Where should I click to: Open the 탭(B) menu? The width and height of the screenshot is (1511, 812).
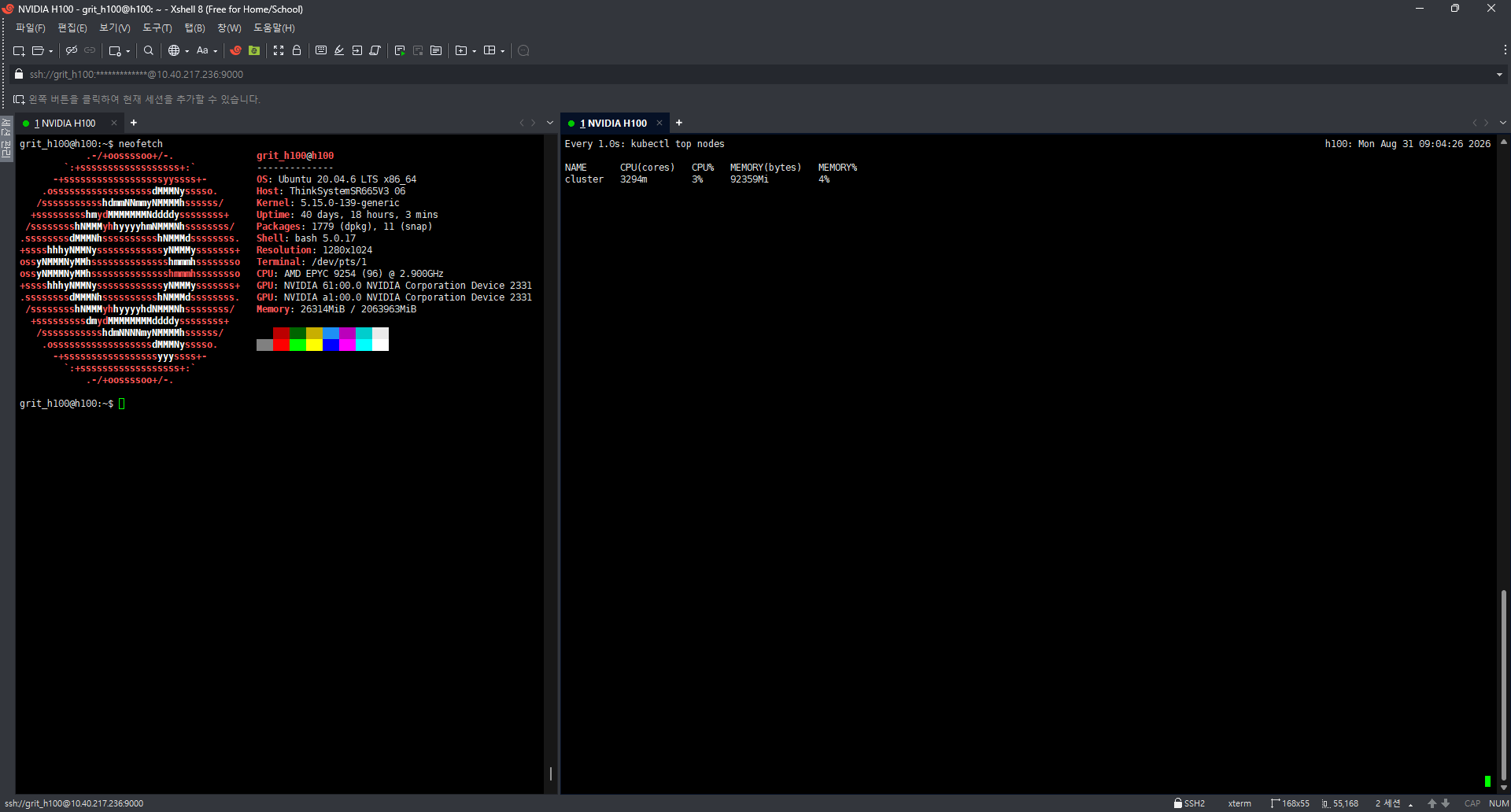click(x=195, y=28)
